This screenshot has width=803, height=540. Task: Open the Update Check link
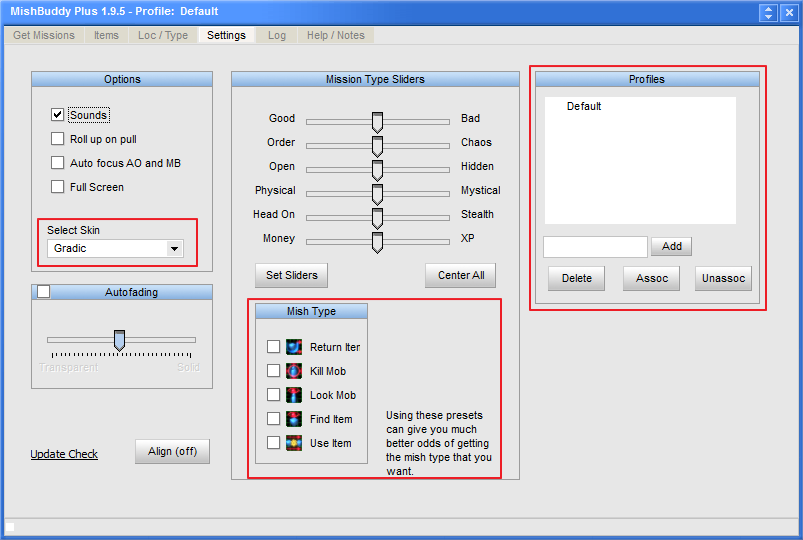[x=64, y=454]
